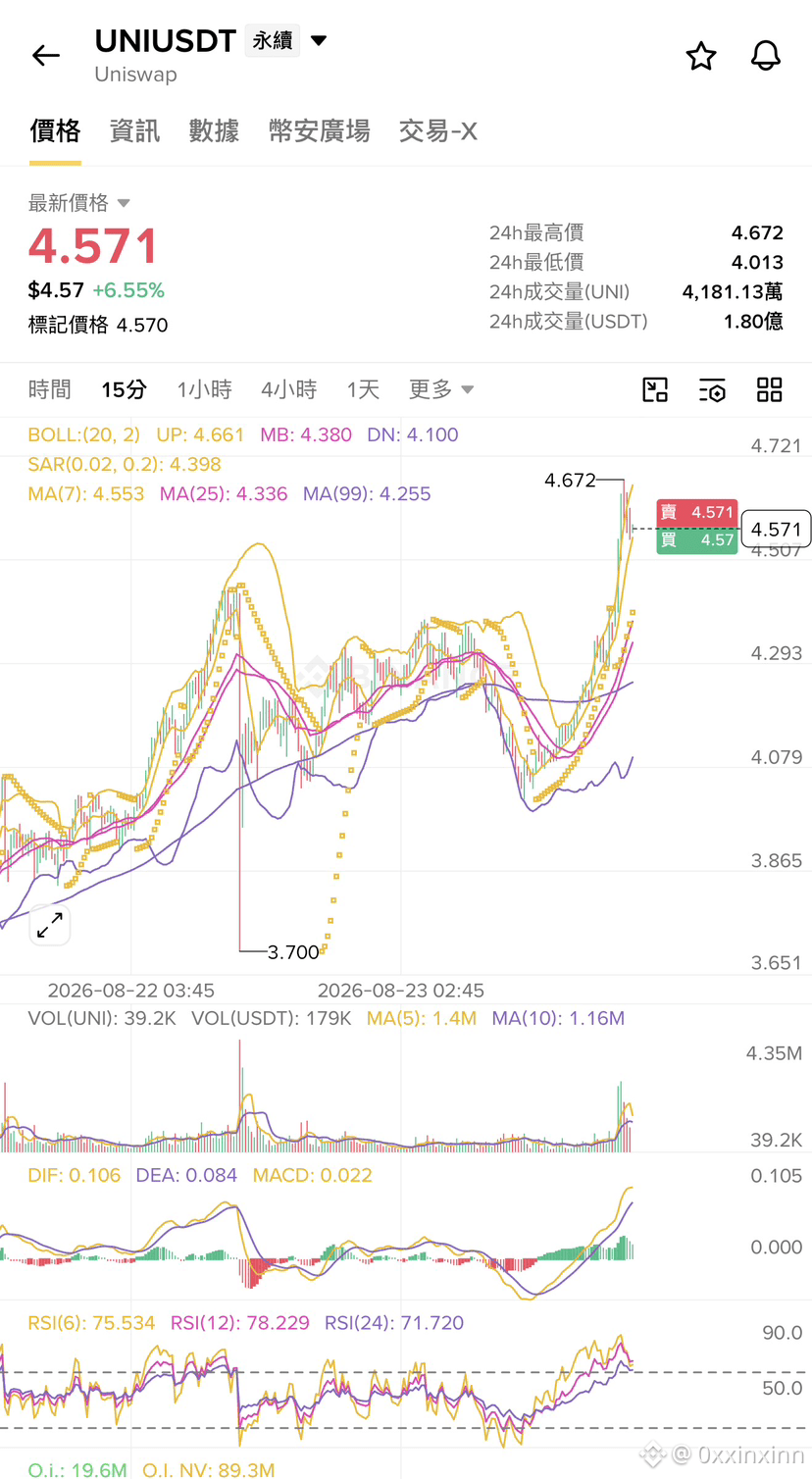Screen dimensions: 812x1479
Task: Open price alert bell icon
Action: (766, 56)
